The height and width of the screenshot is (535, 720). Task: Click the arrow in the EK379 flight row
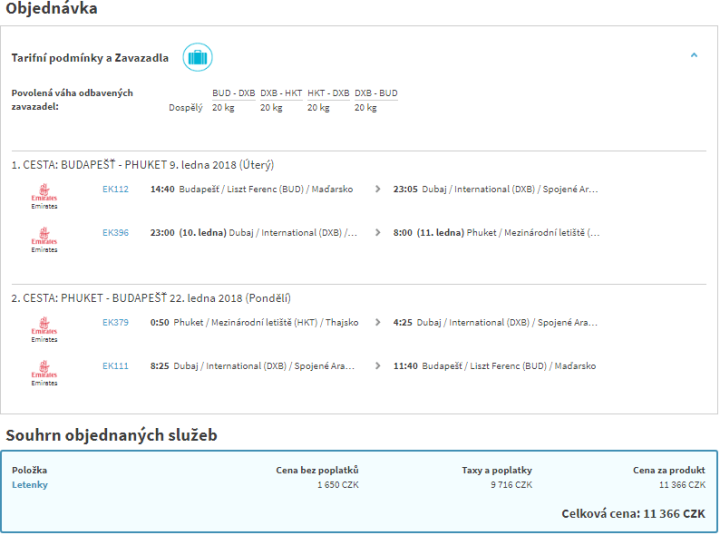click(x=377, y=322)
